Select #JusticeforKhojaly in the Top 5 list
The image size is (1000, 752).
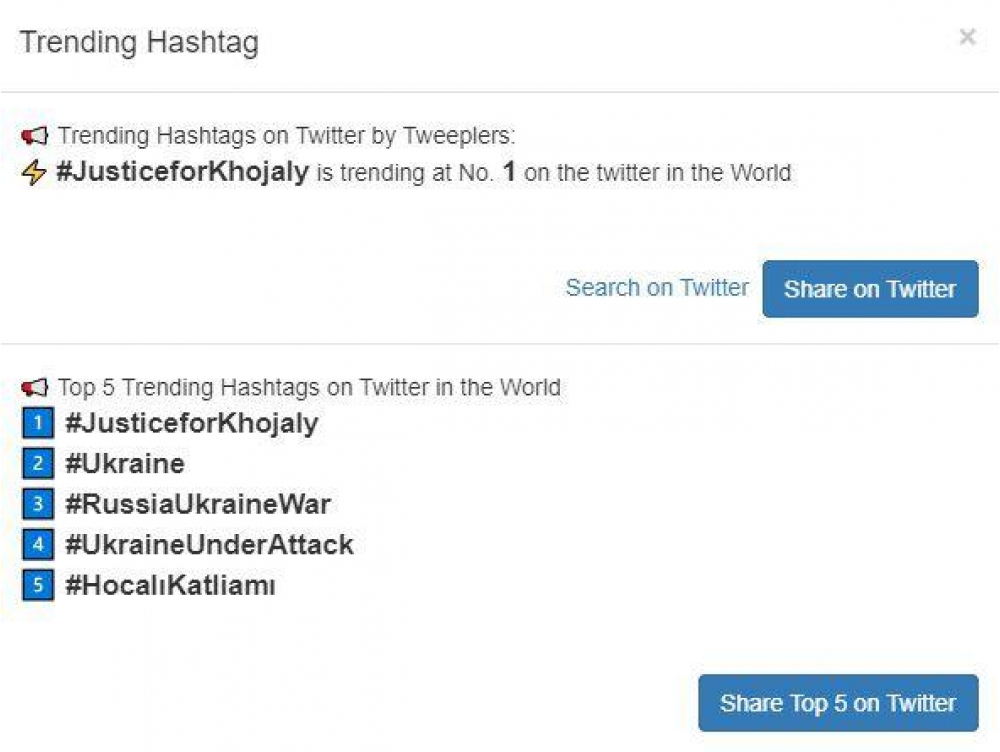coord(191,423)
